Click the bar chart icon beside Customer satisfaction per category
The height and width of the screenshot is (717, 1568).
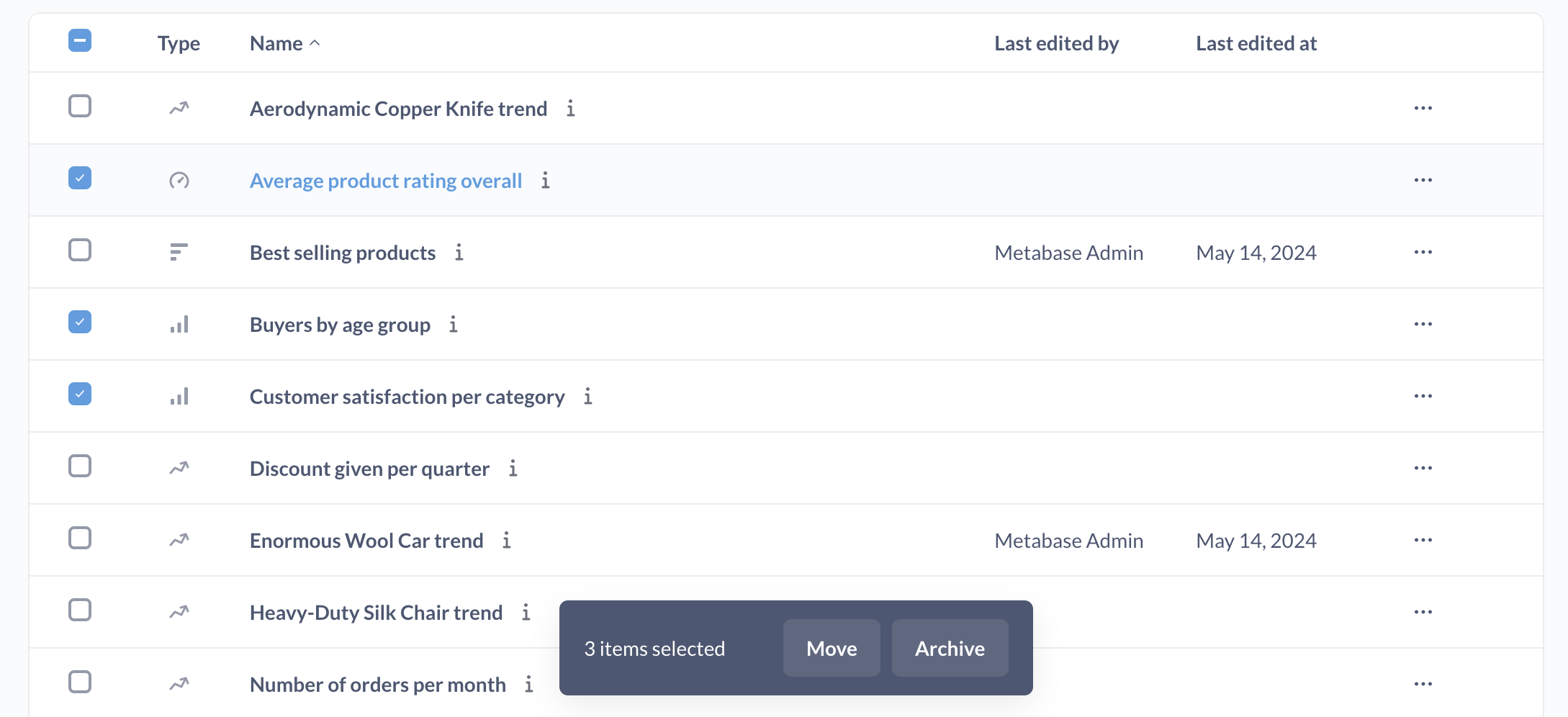point(179,396)
